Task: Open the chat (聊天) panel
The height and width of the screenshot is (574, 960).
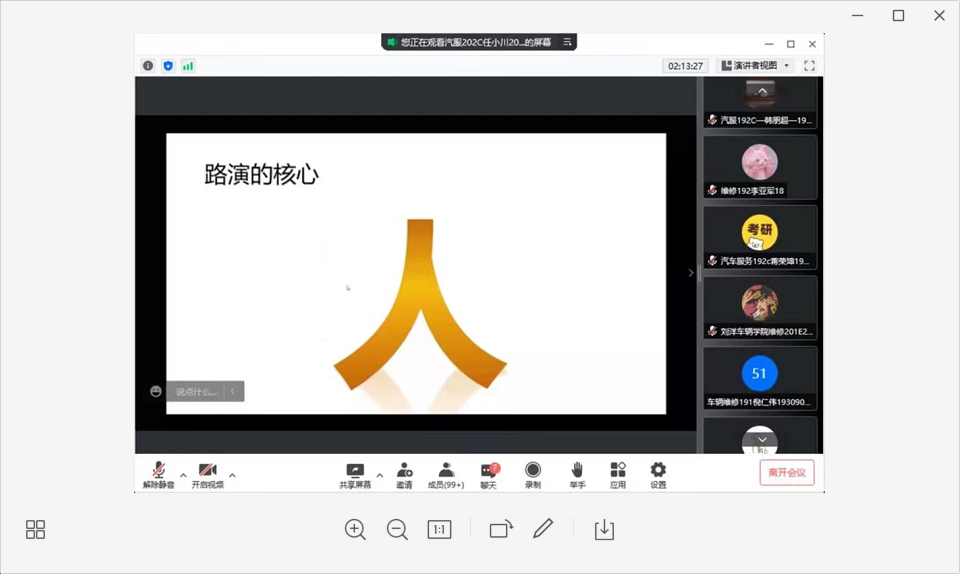Action: point(488,474)
